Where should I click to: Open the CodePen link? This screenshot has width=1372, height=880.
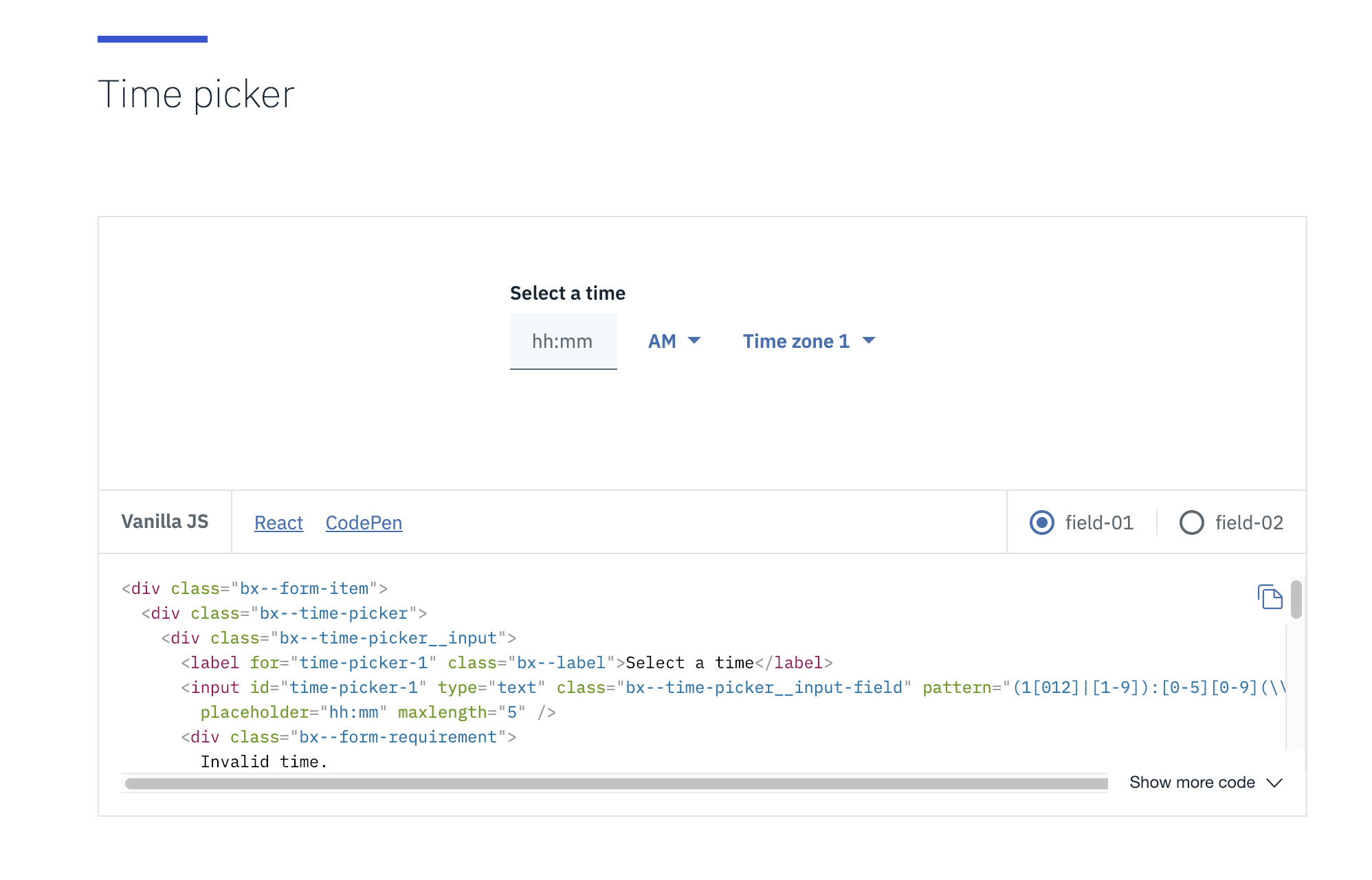point(363,522)
